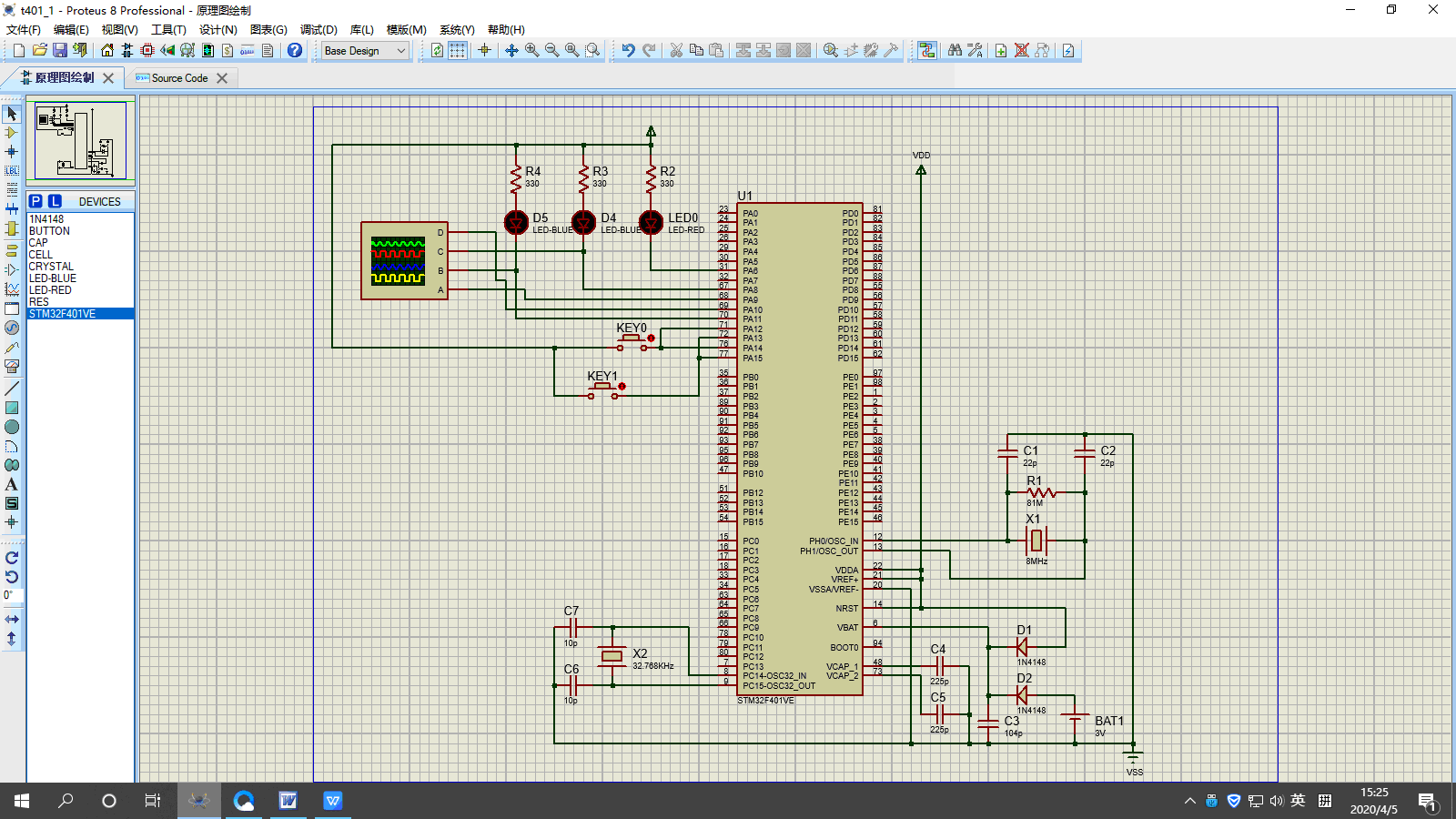Rotate orientation clockwise
The width and height of the screenshot is (1456, 819).
tap(12, 558)
